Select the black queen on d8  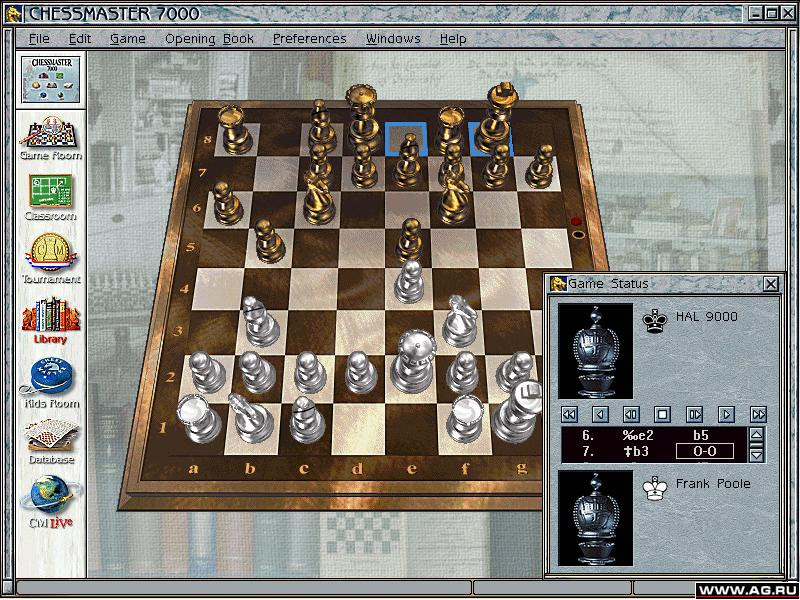(362, 118)
